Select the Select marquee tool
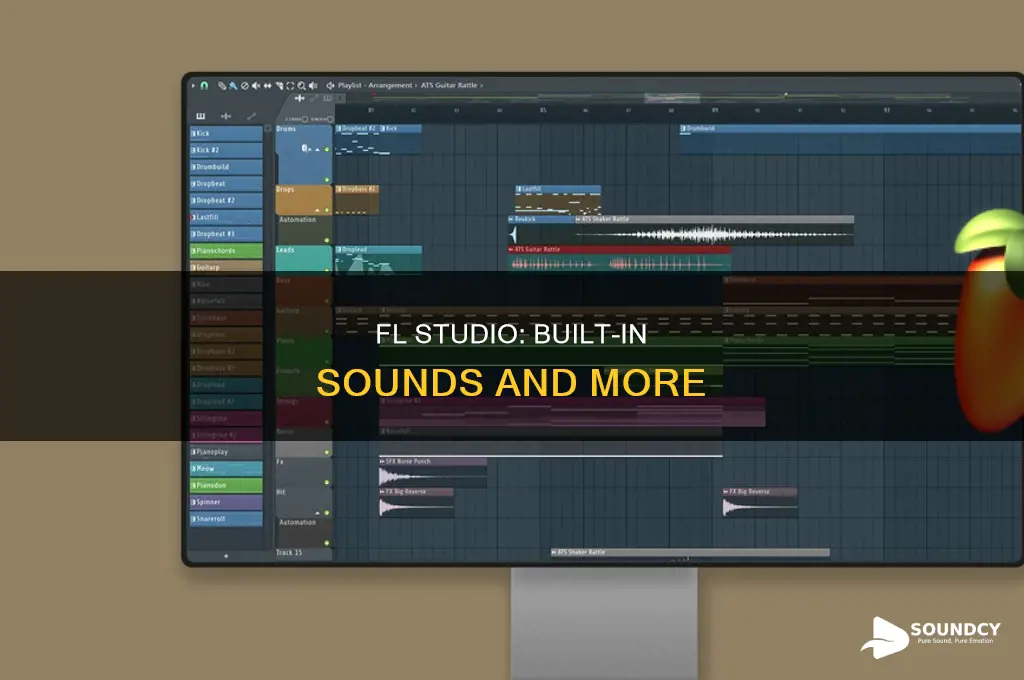1024x680 pixels. (x=291, y=86)
